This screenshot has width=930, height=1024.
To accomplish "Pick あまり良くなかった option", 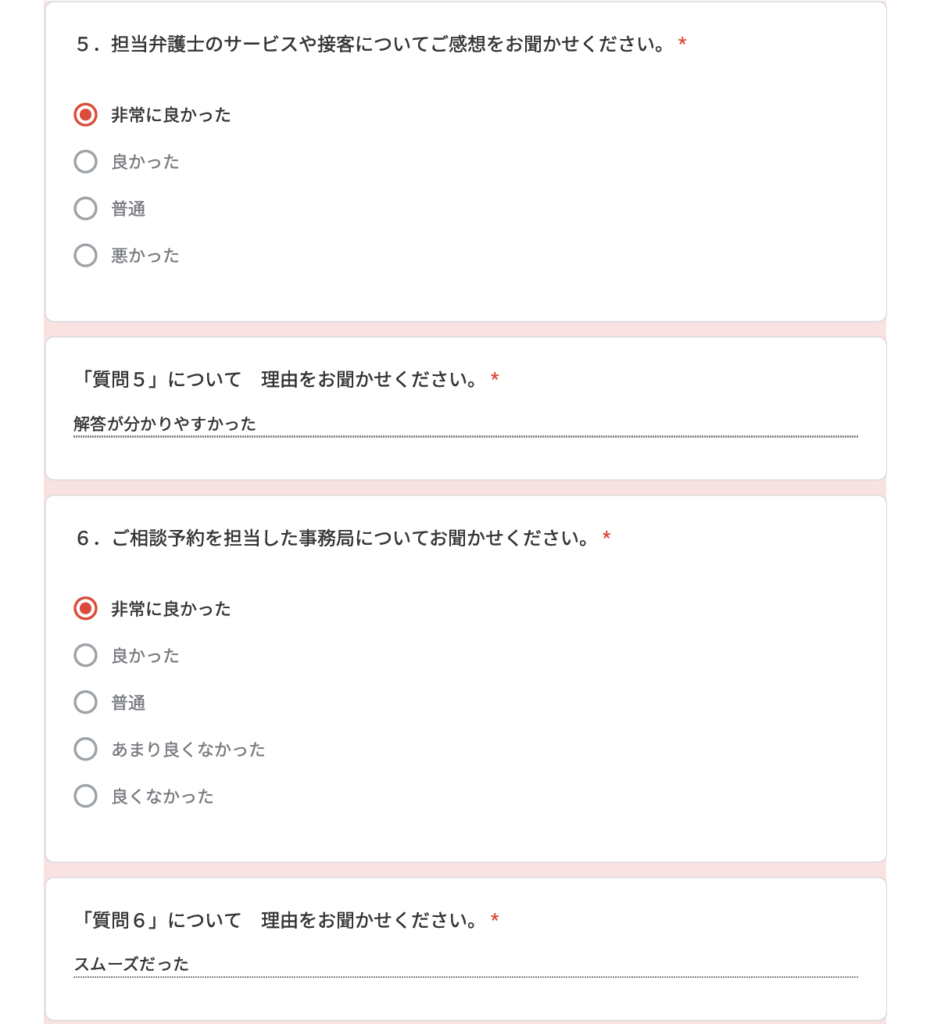I will click(x=86, y=749).
